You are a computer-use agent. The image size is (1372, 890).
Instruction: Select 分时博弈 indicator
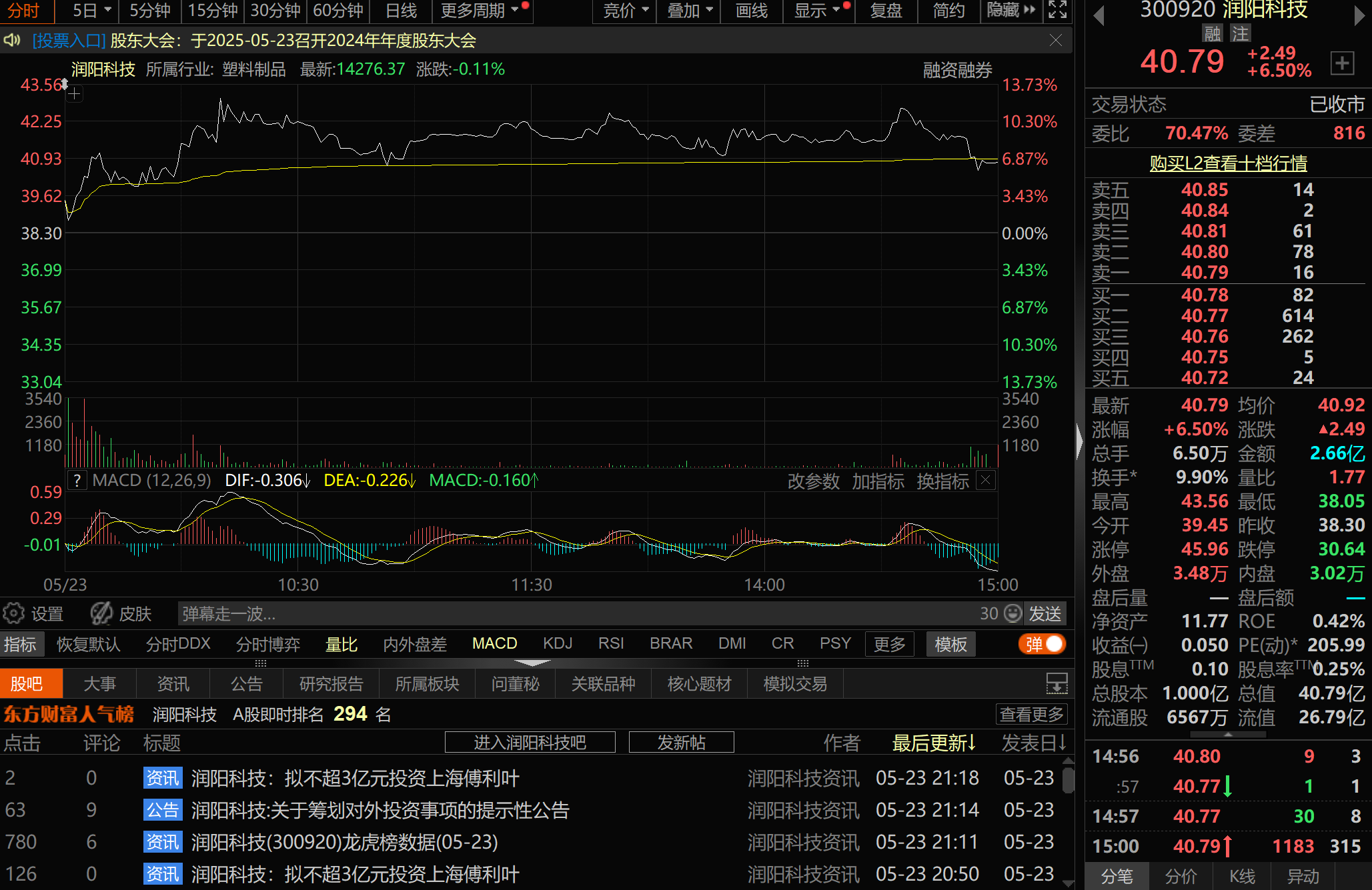(x=267, y=644)
